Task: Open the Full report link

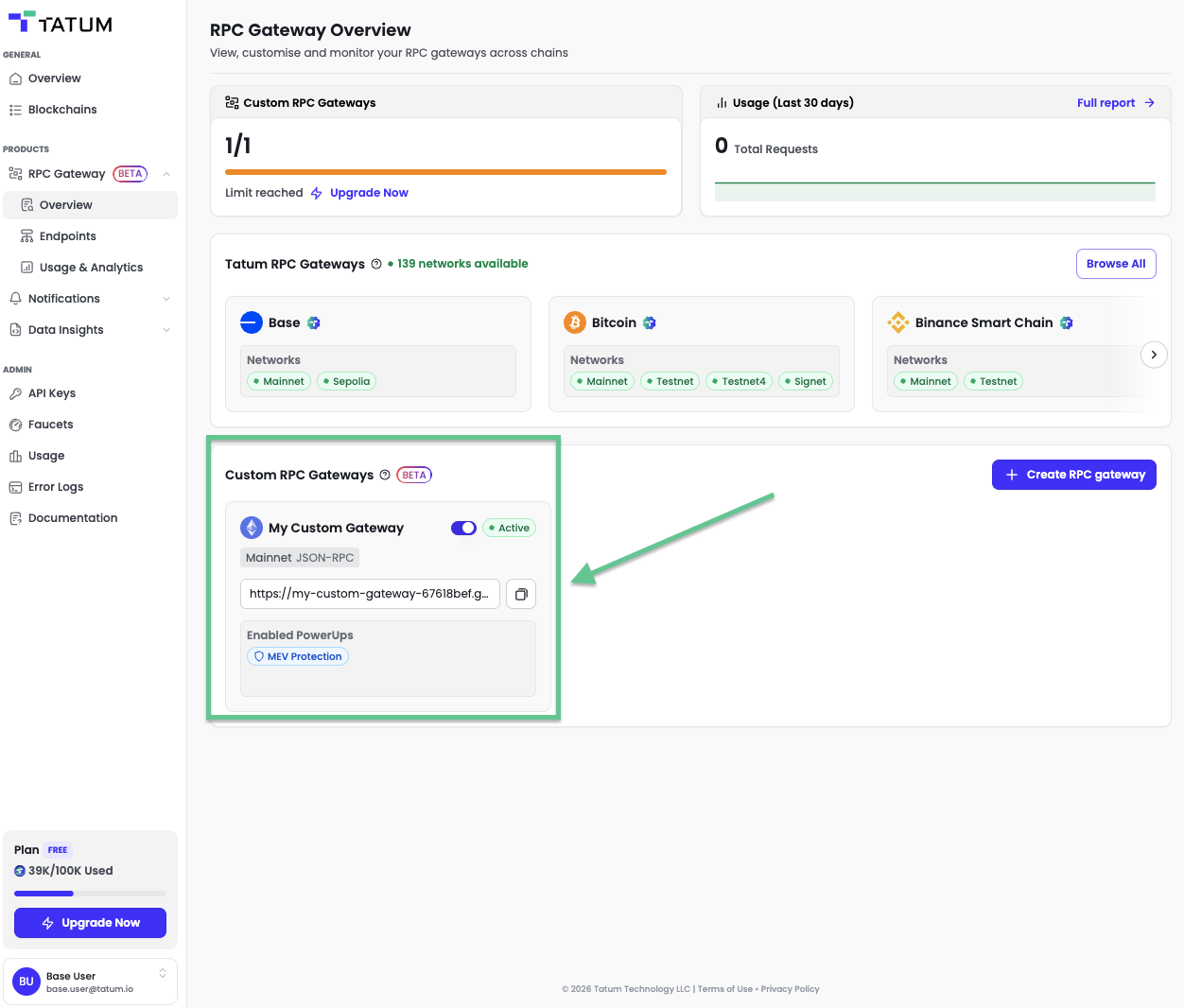Action: (1115, 102)
